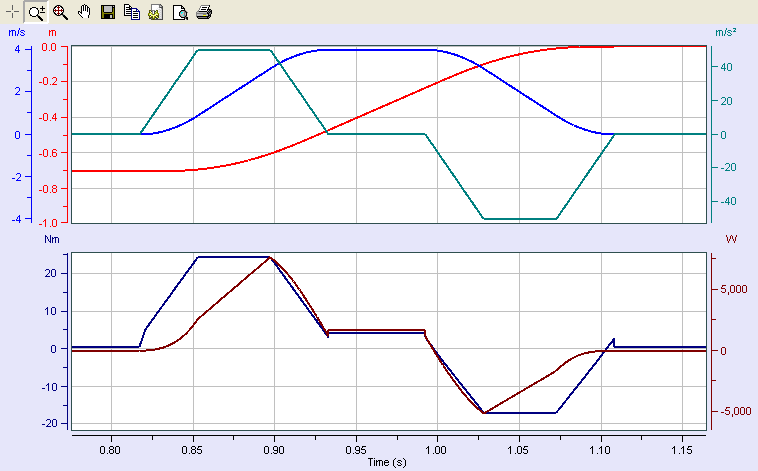Click the zoom-to-fit red target magnifier

point(60,12)
